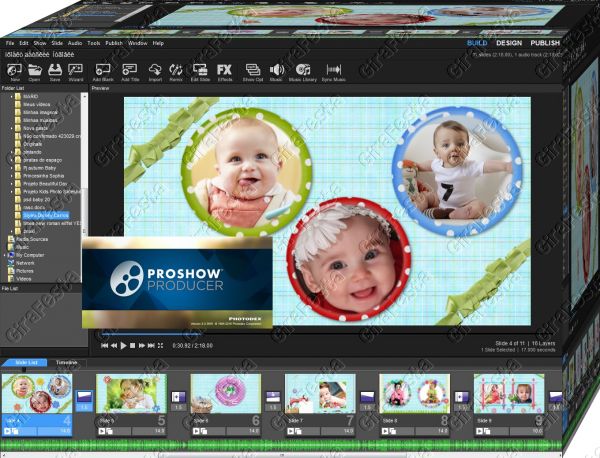Expand the Princesinha Sophia folder
Screen dimensions: 600x458
[x=11, y=176]
